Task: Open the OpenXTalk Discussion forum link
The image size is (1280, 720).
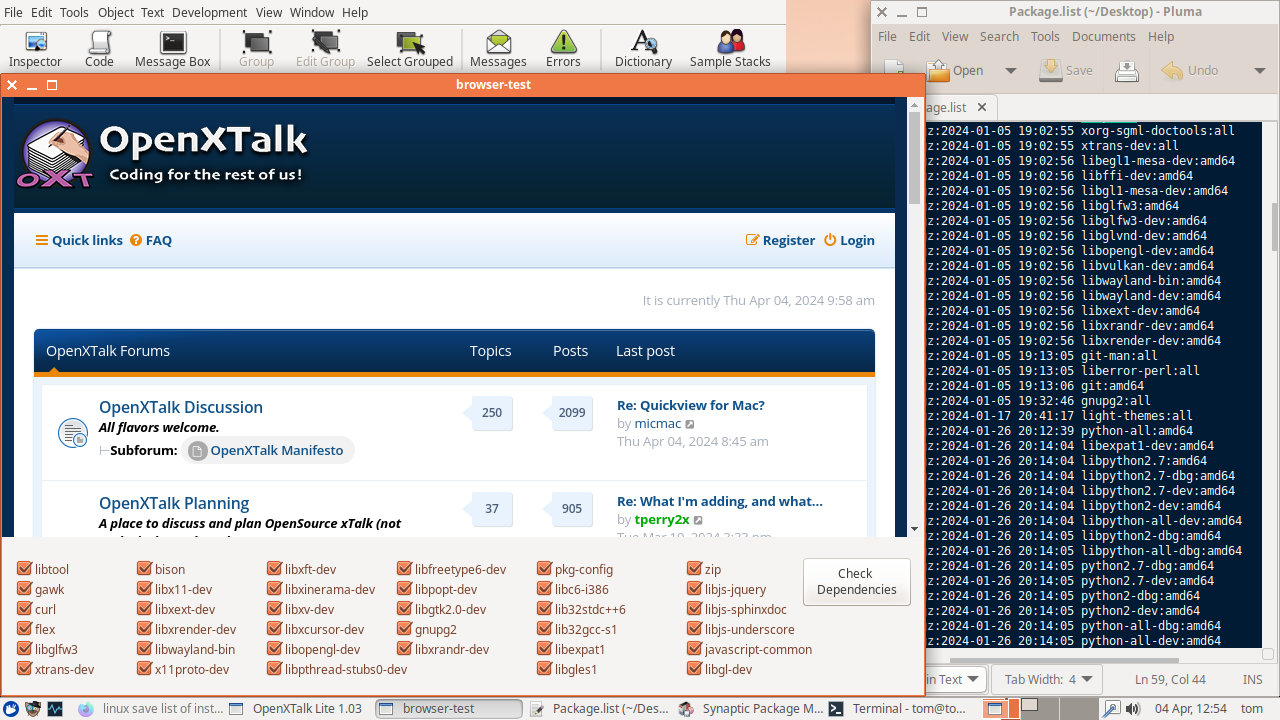Action: click(x=181, y=407)
